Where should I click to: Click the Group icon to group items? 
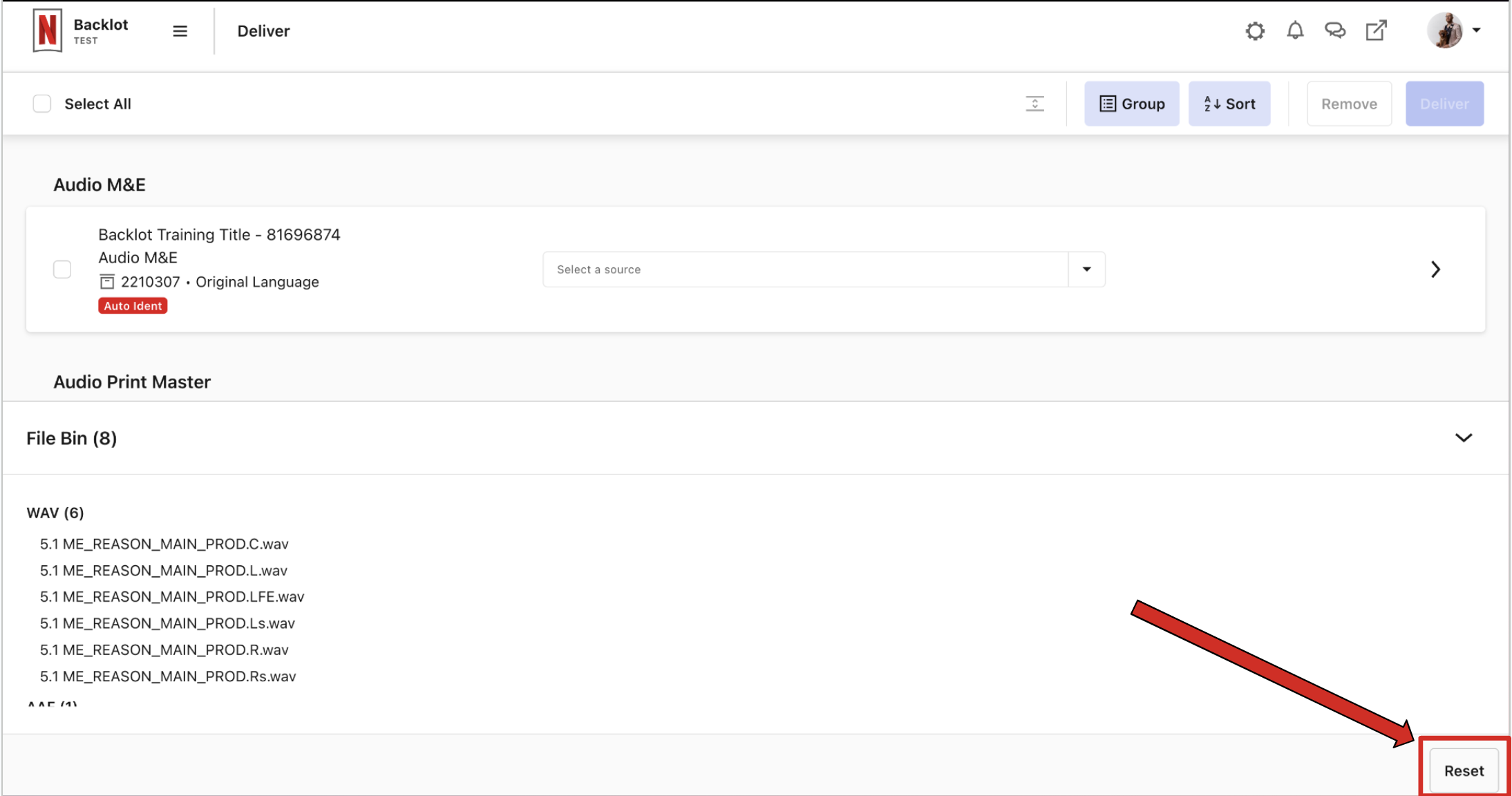click(1131, 104)
